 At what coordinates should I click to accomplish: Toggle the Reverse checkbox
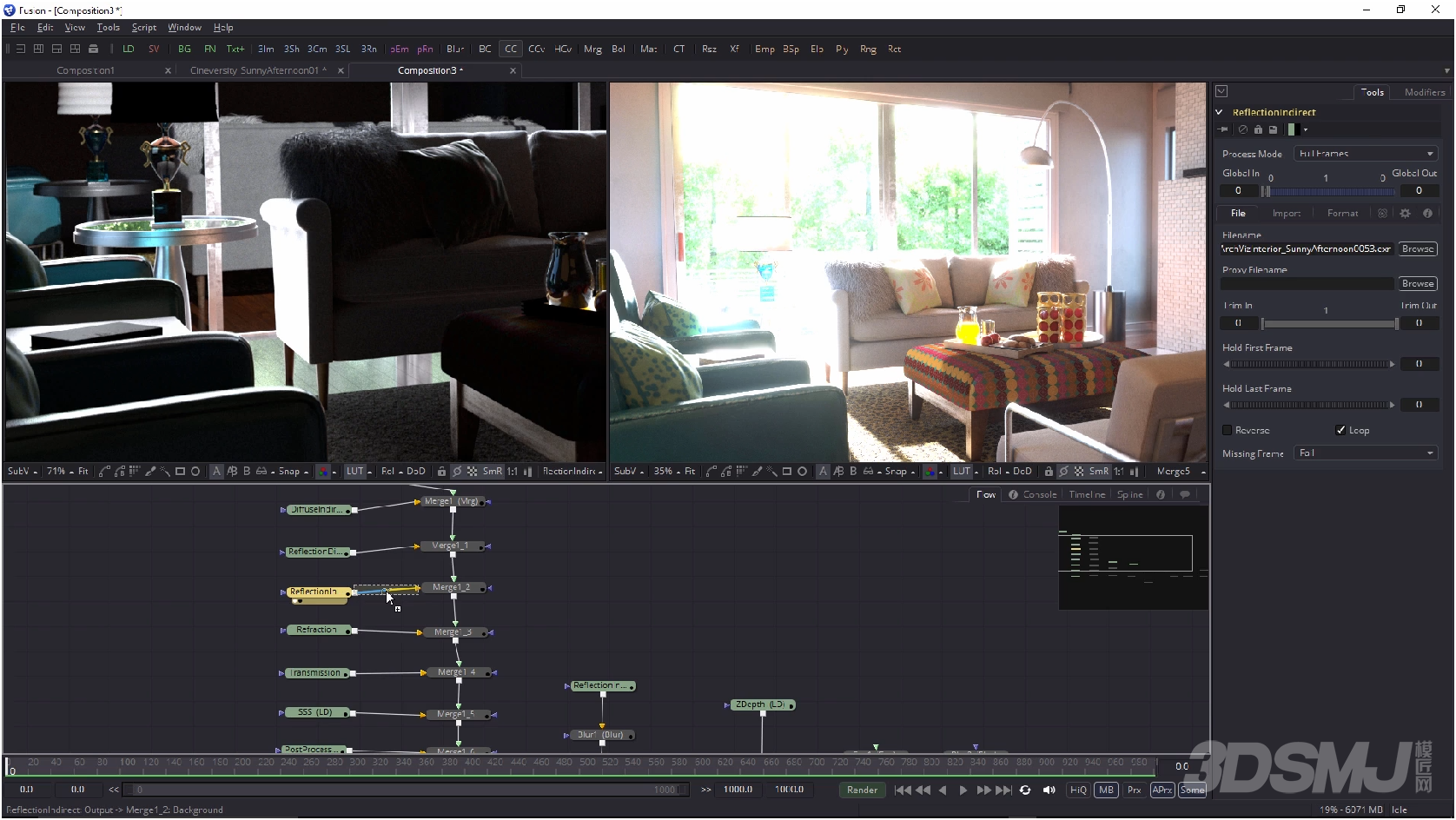1228,431
